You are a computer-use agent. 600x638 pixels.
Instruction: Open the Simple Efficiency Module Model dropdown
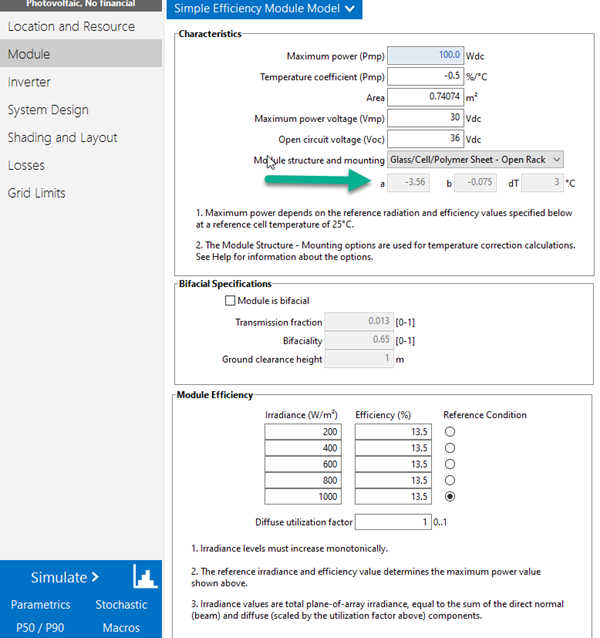coord(264,10)
